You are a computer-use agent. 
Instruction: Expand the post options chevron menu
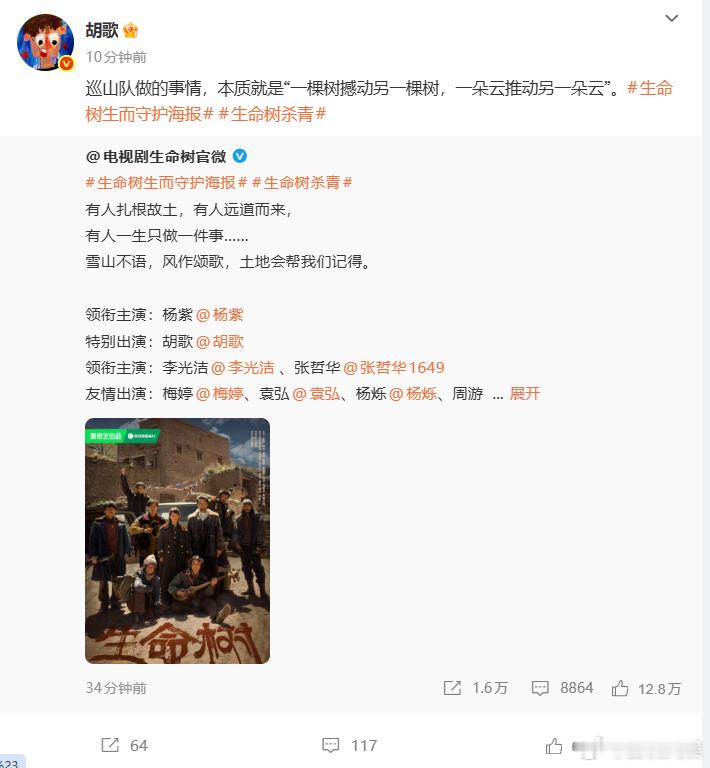671,18
